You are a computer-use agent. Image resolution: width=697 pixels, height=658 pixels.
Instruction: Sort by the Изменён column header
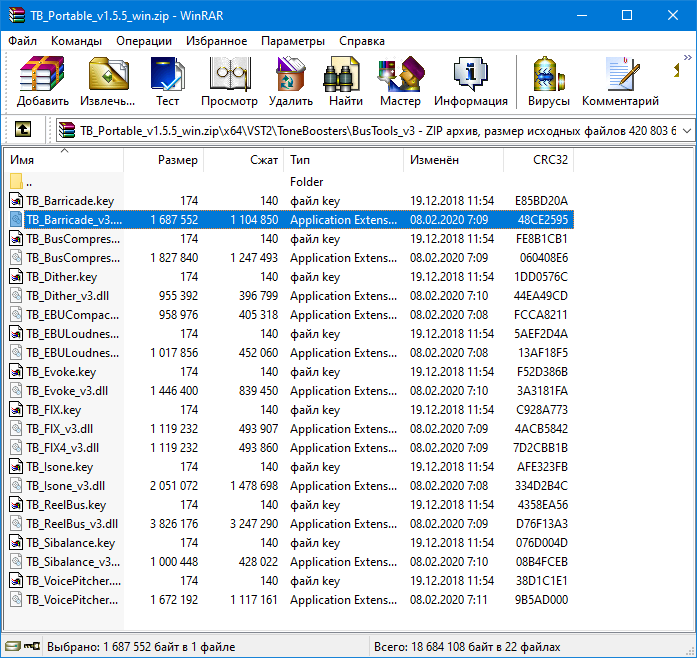453,160
